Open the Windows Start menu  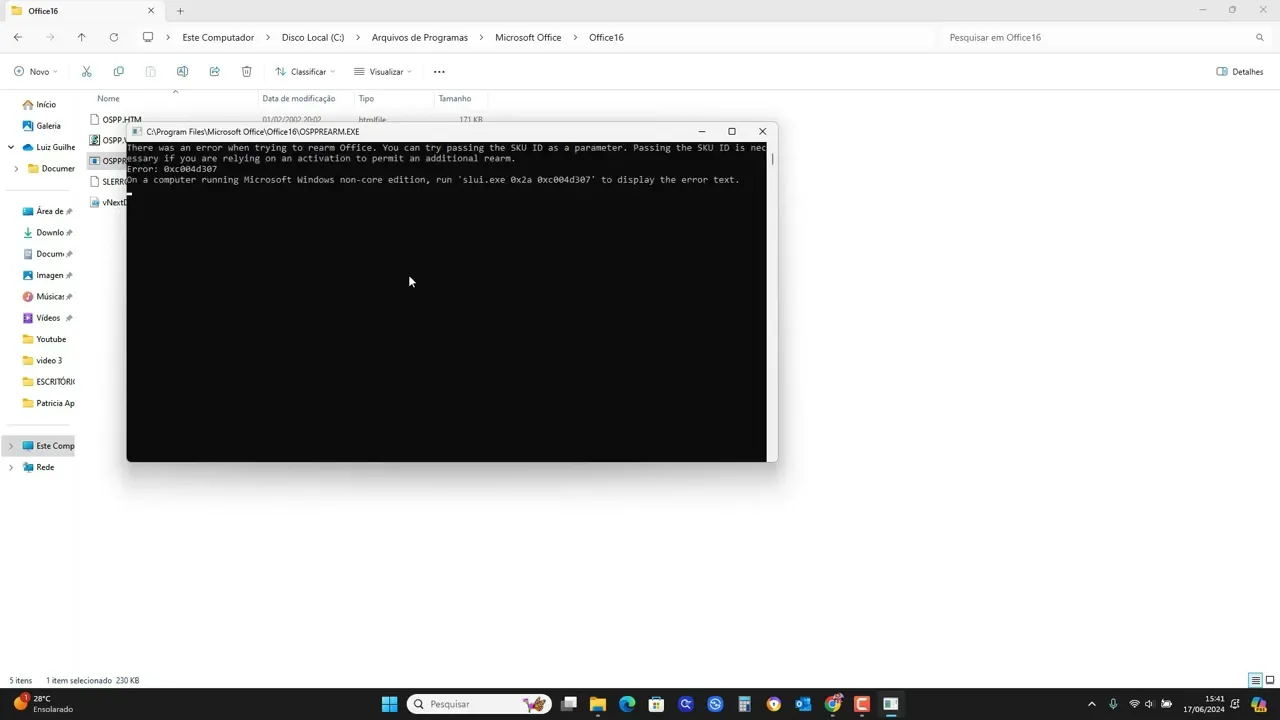[x=389, y=704]
